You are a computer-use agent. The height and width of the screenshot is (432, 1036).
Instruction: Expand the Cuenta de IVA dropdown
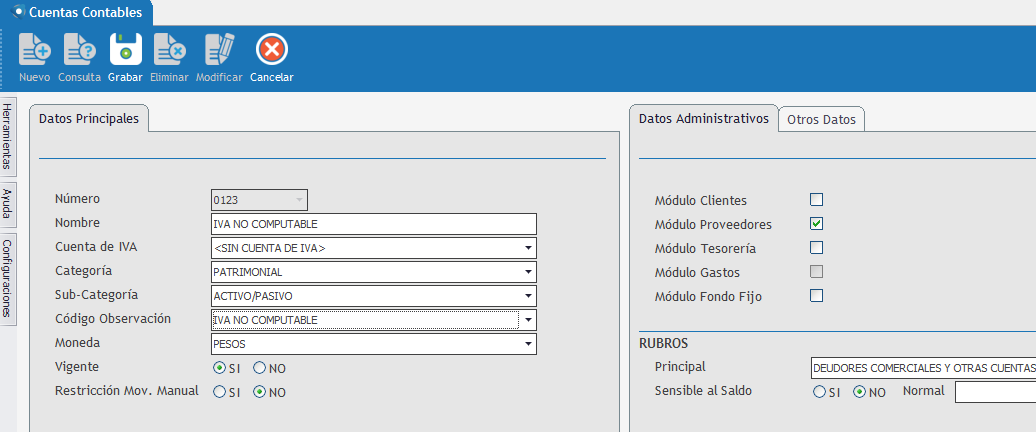pyautogui.click(x=527, y=248)
